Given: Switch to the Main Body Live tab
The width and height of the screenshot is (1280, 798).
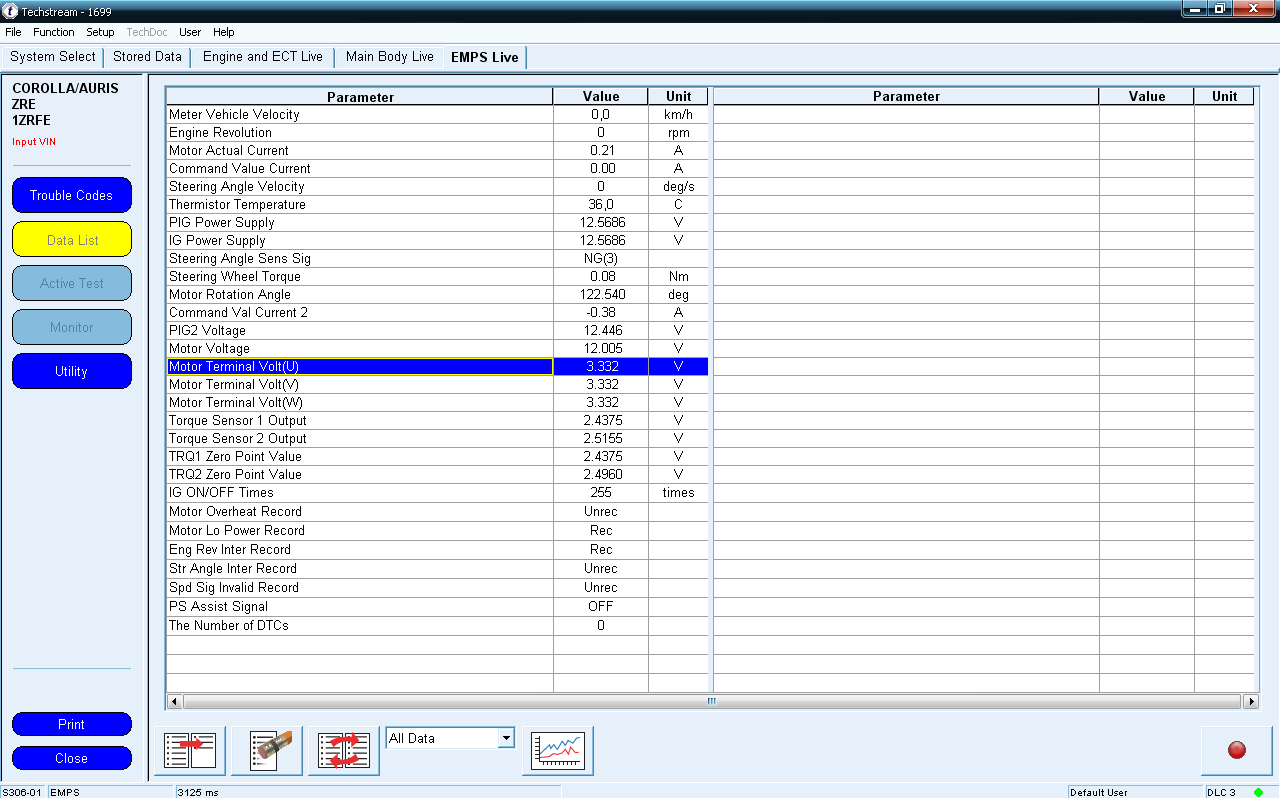Looking at the screenshot, I should [x=390, y=57].
